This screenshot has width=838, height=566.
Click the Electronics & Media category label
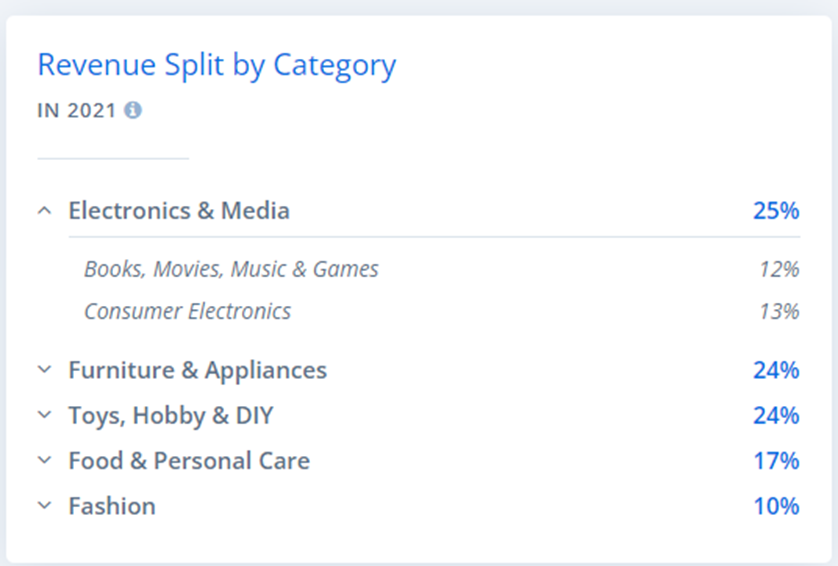pos(179,211)
